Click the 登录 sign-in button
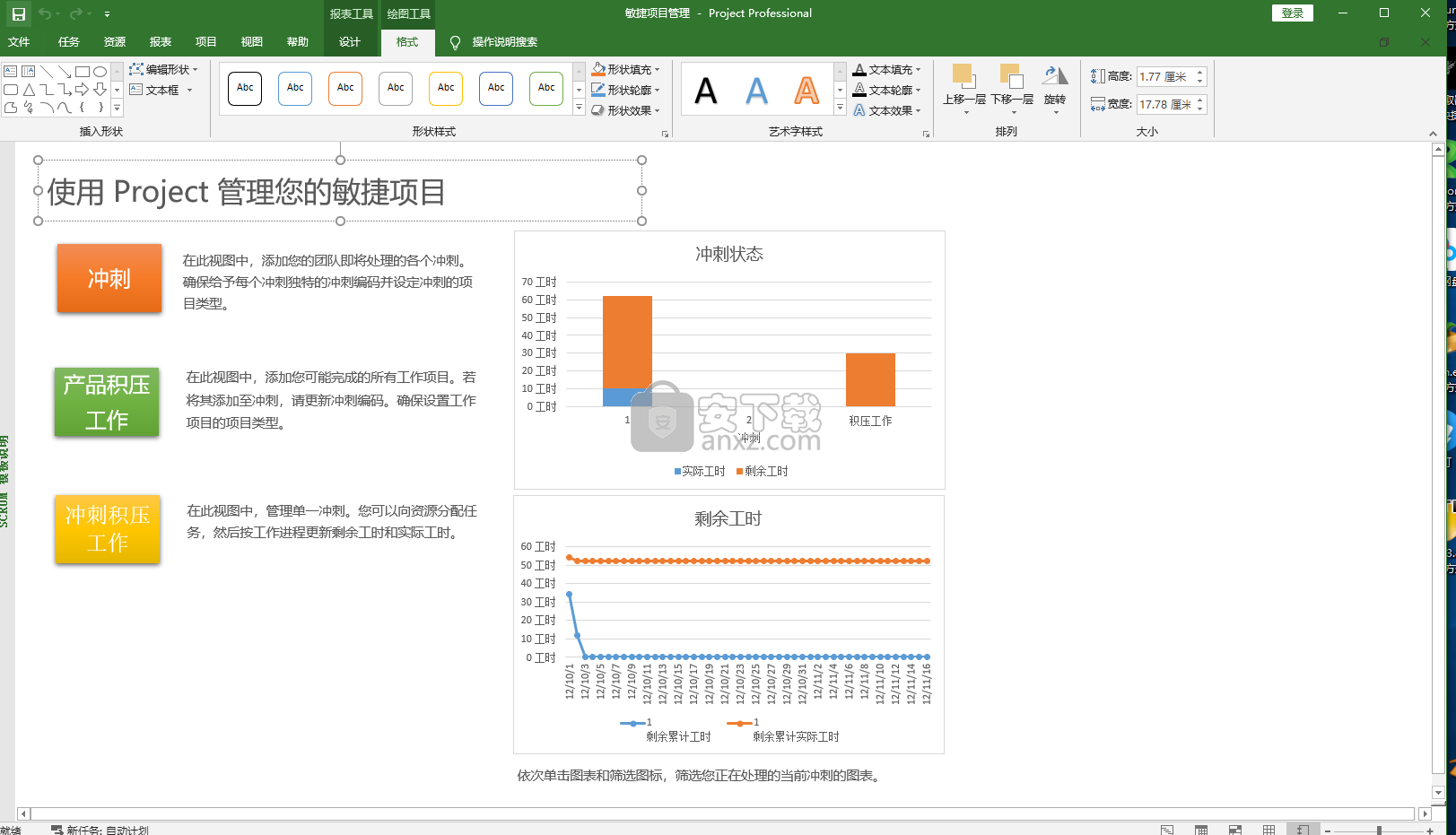The image size is (1456, 835). coord(1292,13)
